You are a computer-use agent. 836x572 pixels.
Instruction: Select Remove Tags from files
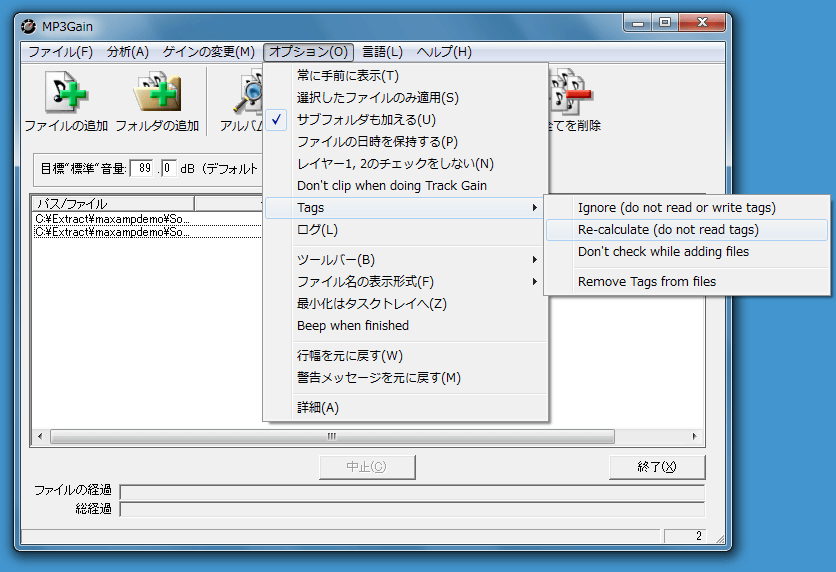point(687,281)
